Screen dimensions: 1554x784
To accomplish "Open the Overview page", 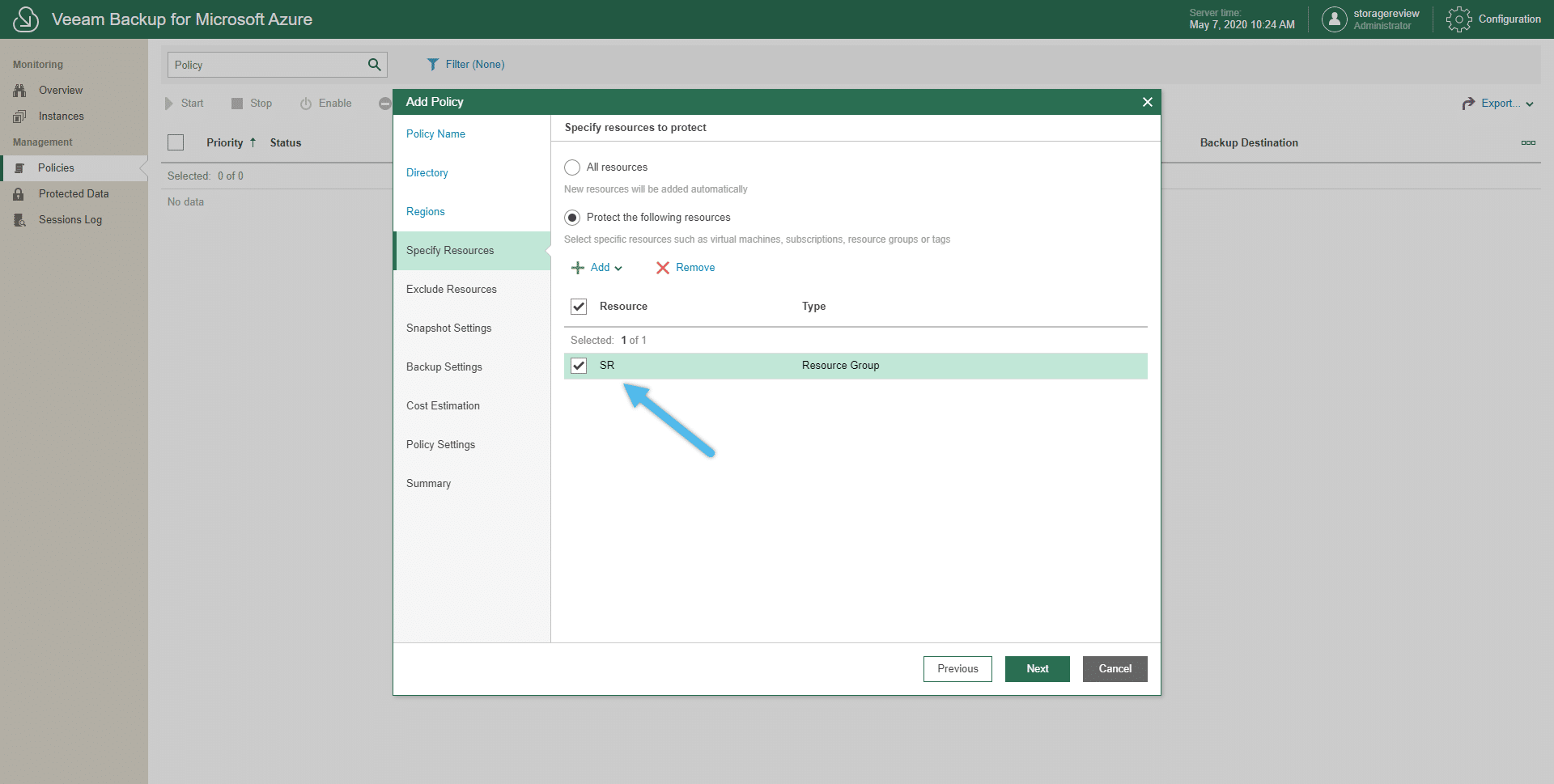I will click(61, 91).
